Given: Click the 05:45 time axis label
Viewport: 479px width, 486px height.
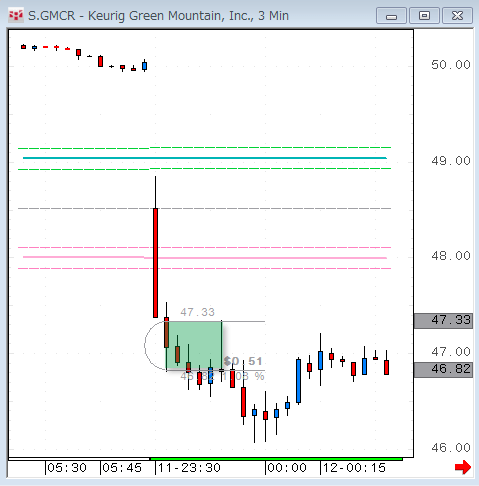Looking at the screenshot, I should pyautogui.click(x=122, y=468).
